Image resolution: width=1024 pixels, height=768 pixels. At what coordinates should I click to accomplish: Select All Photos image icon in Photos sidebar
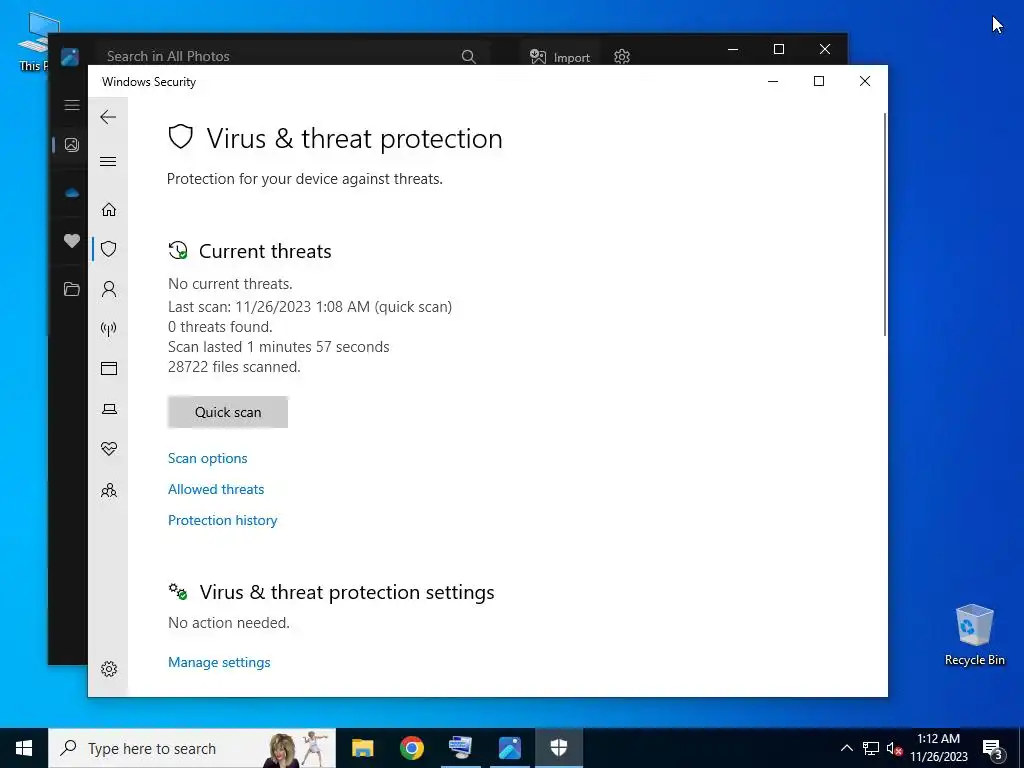[x=72, y=145]
